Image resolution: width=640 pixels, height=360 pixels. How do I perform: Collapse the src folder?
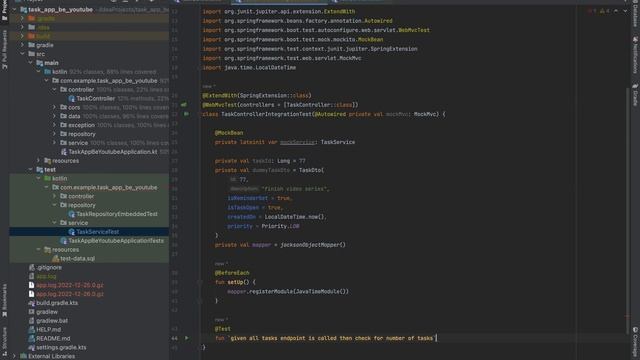23,54
